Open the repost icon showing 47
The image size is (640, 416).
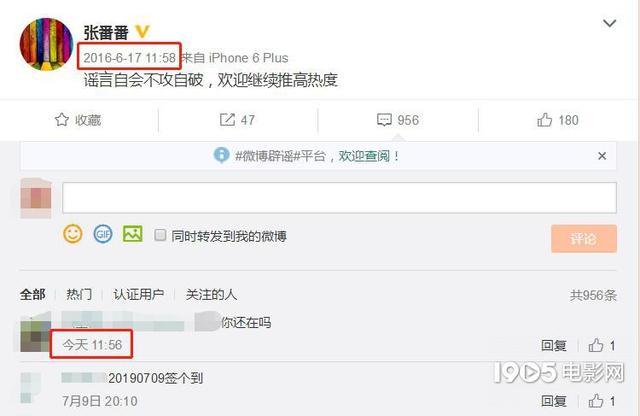pos(227,120)
